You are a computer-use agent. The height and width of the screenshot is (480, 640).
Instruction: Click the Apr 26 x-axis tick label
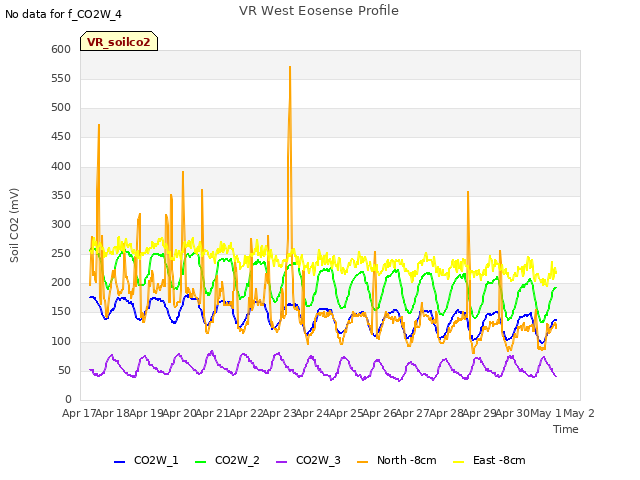coord(379,413)
